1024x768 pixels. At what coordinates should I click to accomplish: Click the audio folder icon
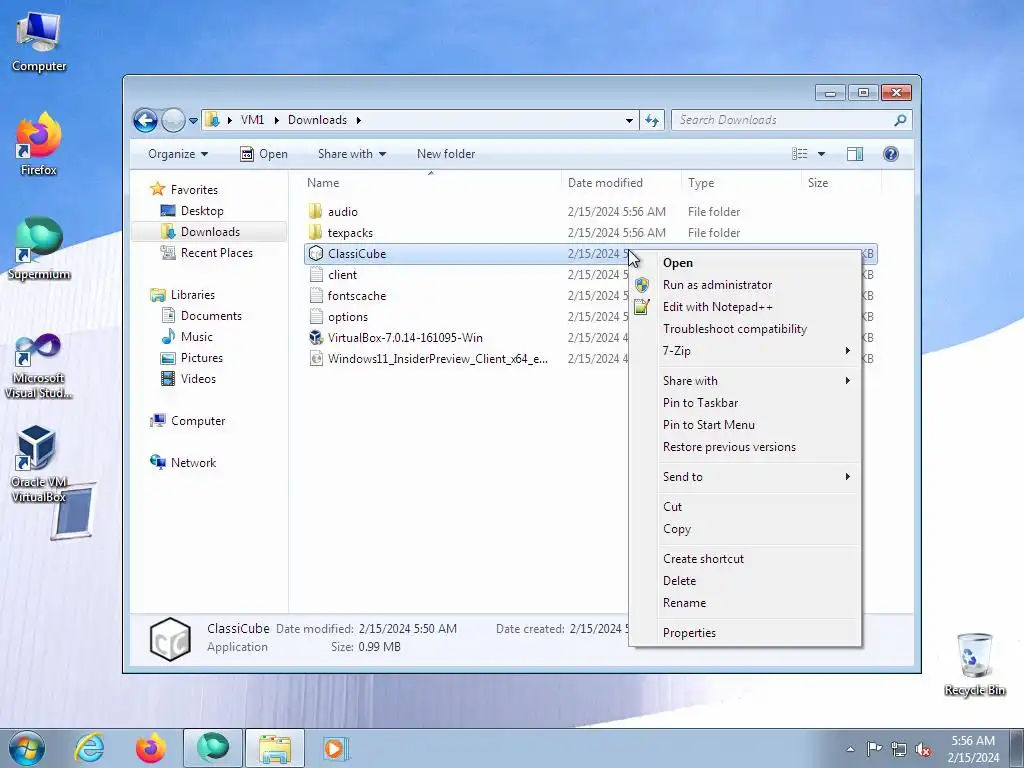316,212
